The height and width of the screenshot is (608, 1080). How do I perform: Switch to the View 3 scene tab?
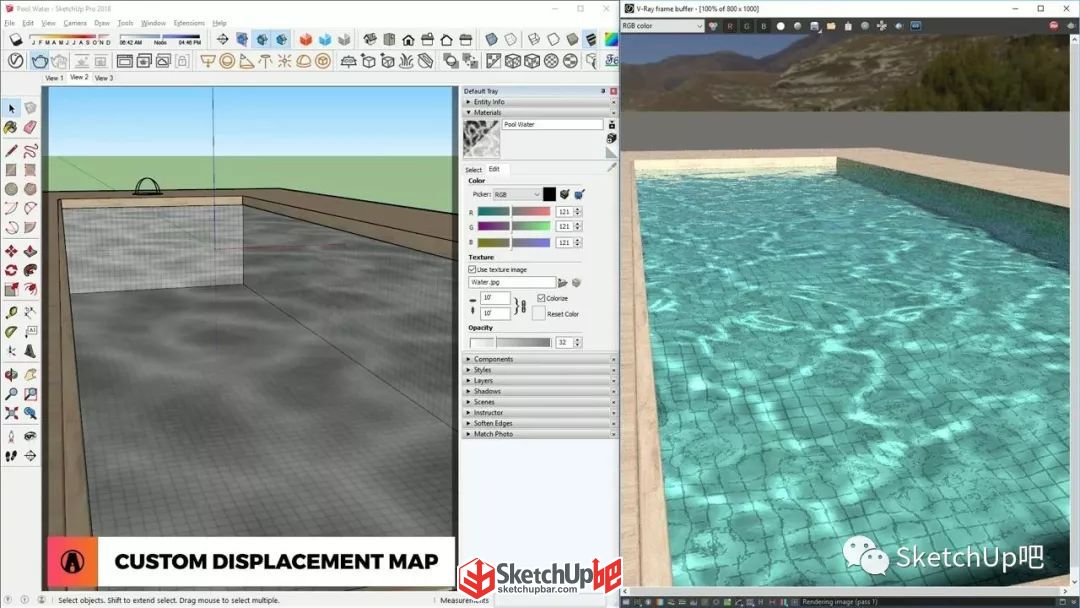point(104,78)
